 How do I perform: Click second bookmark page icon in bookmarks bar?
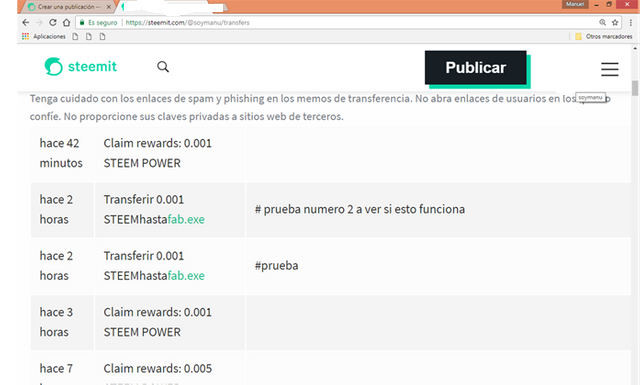pyautogui.click(x=89, y=36)
